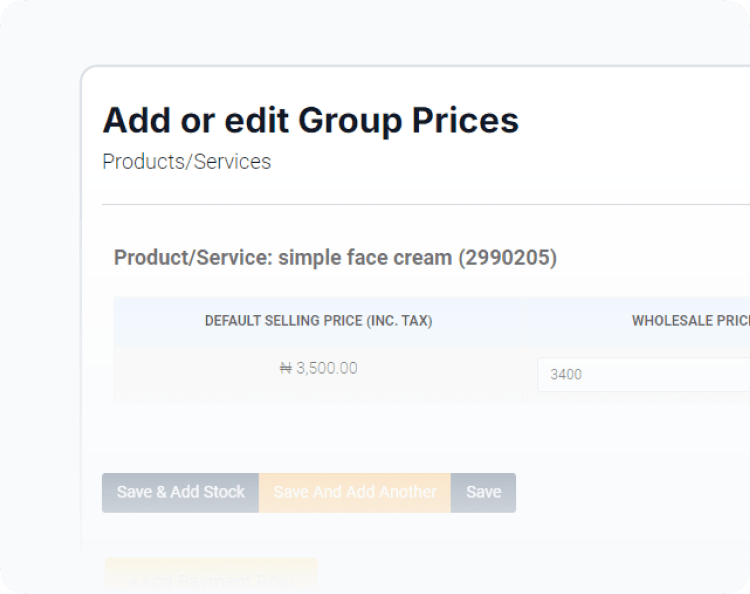Viewport: 750px width, 594px height.
Task: Focus the wholesale price field showing 3400
Action: [640, 375]
